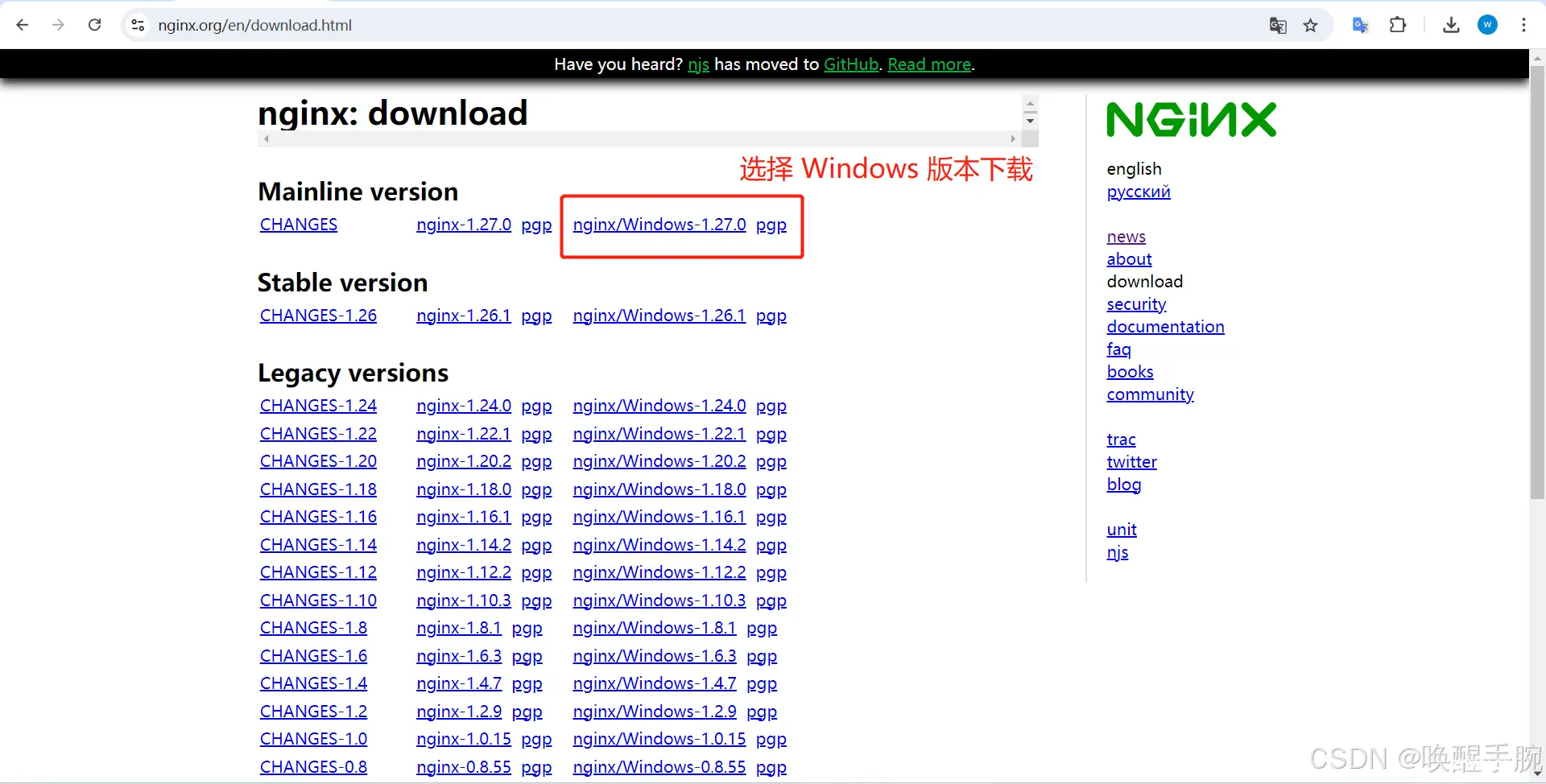Open CHANGES-1.24 legacy changelog
Screen dimensions: 1546x784
point(318,406)
